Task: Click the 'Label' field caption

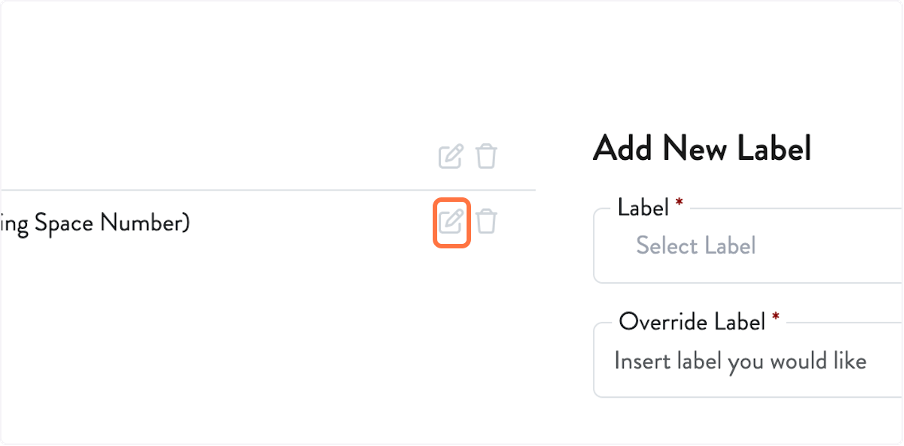Action: click(x=643, y=207)
